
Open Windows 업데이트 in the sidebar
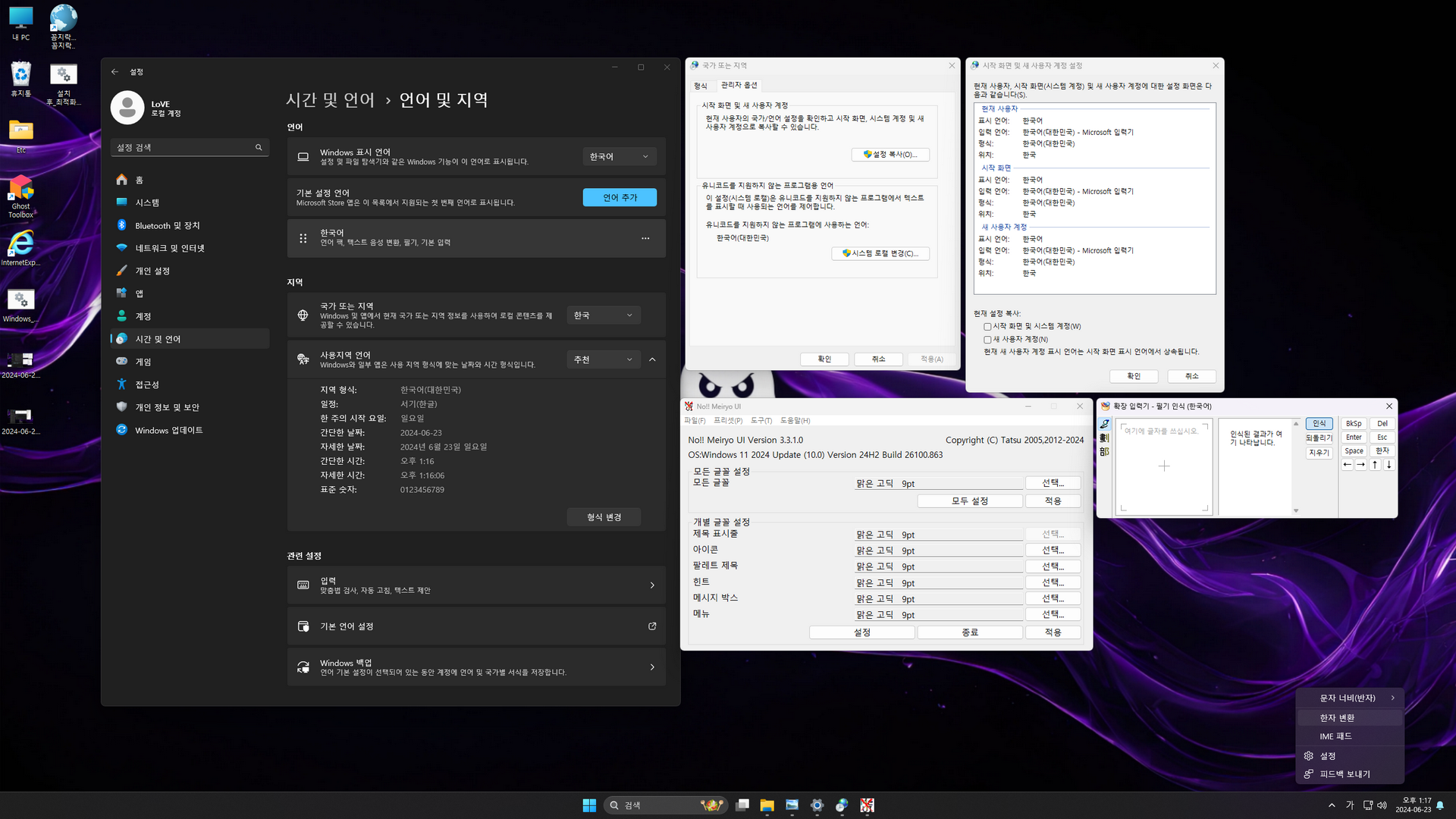168,430
